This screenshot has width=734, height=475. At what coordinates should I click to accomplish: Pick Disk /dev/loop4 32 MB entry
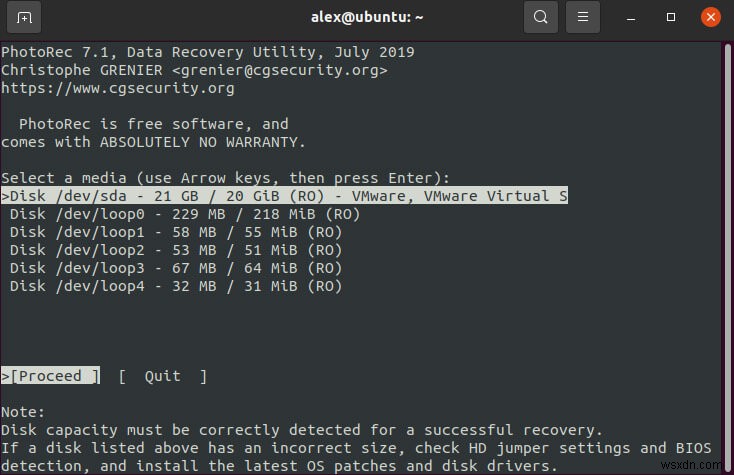pos(176,286)
